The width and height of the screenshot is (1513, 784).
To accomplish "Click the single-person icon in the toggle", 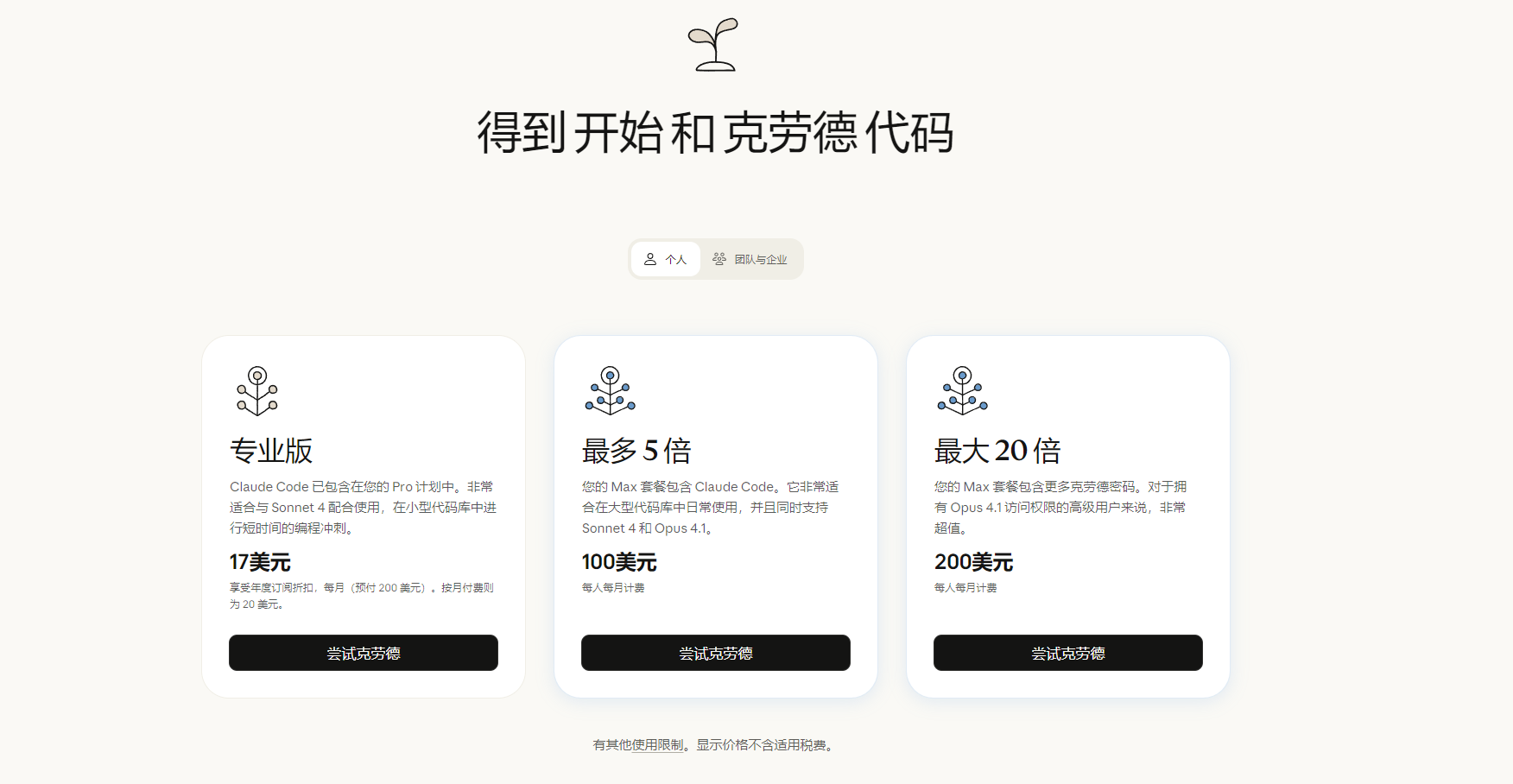I will pos(650,259).
